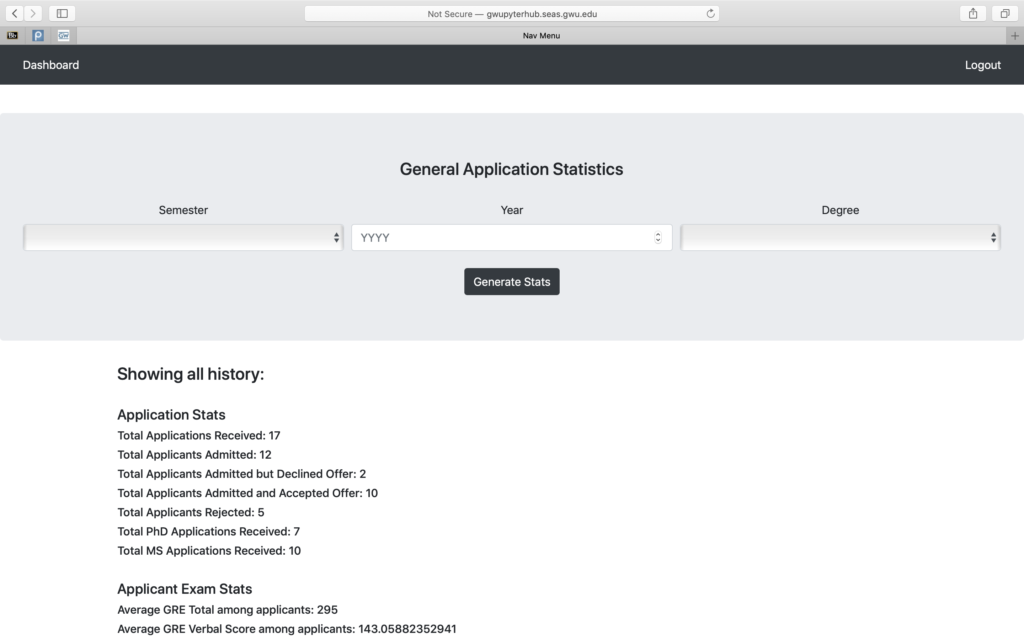Click the Year field stepper arrows

pyautogui.click(x=657, y=238)
